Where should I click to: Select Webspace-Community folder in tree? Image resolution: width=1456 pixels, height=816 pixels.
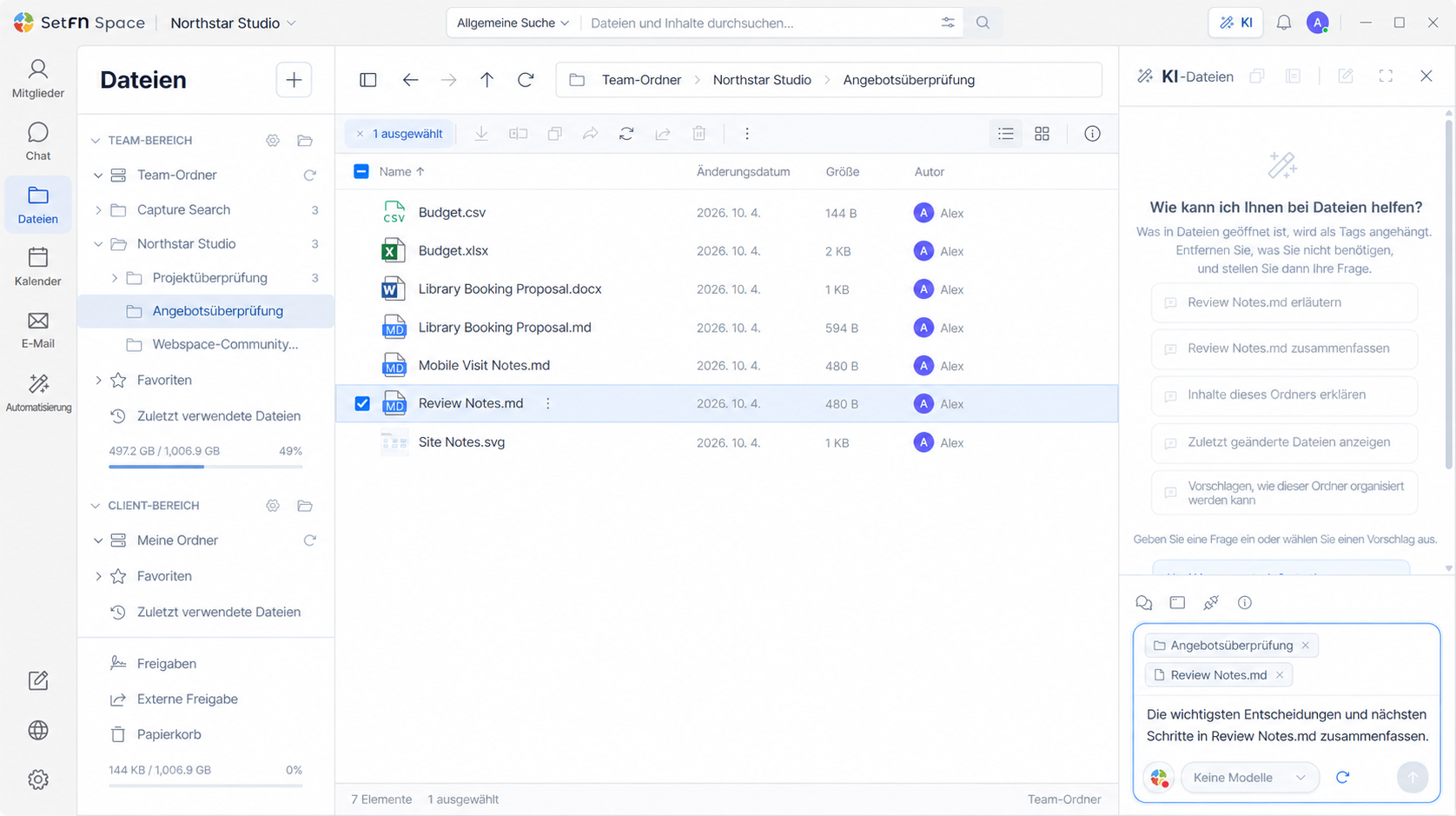click(206, 344)
